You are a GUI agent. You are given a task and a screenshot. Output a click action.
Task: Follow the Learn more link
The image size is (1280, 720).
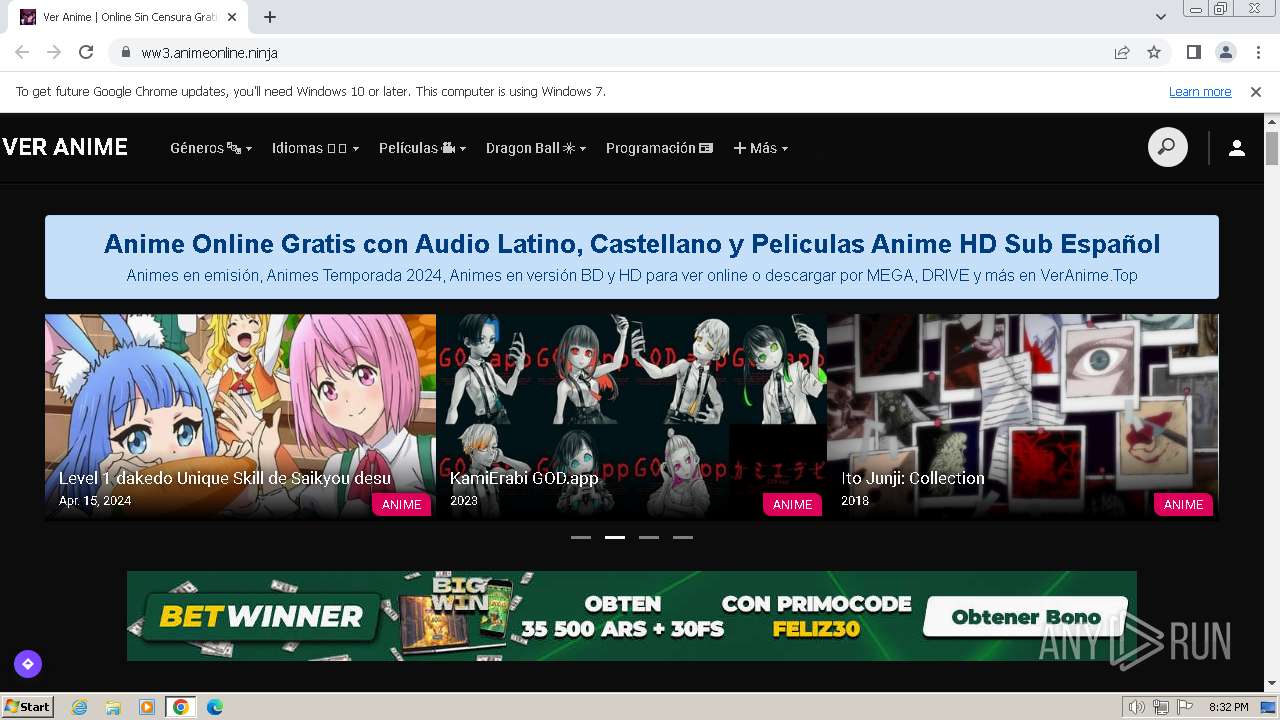(x=1200, y=92)
